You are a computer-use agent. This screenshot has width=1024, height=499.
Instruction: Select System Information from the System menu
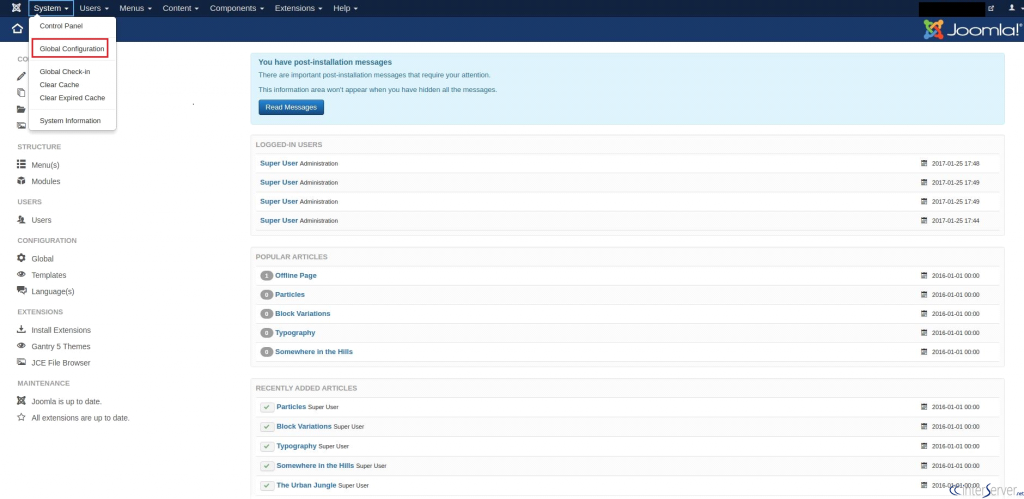coord(72,121)
